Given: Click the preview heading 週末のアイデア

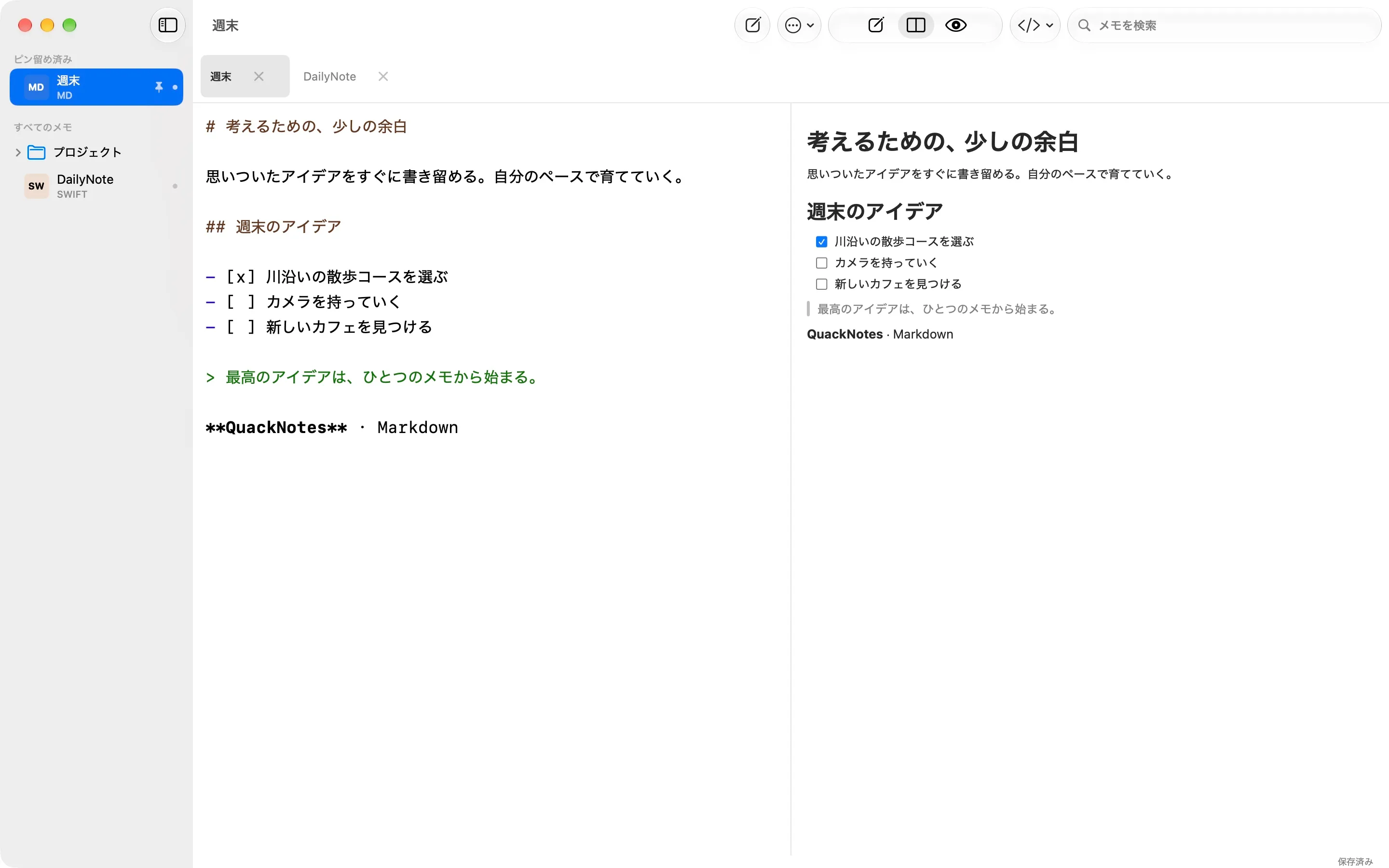Looking at the screenshot, I should 875,211.
